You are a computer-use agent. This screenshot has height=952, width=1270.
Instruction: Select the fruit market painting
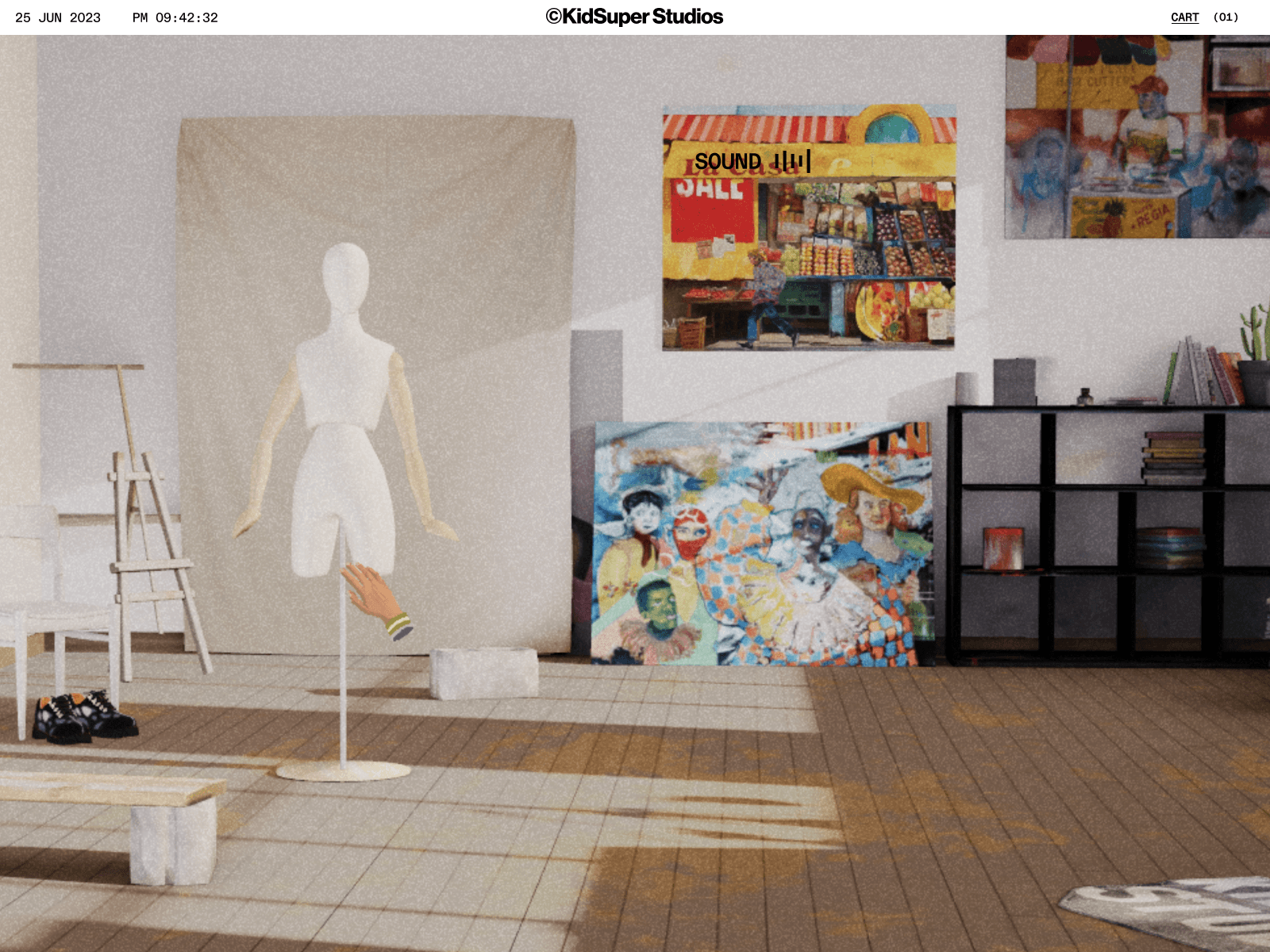809,228
